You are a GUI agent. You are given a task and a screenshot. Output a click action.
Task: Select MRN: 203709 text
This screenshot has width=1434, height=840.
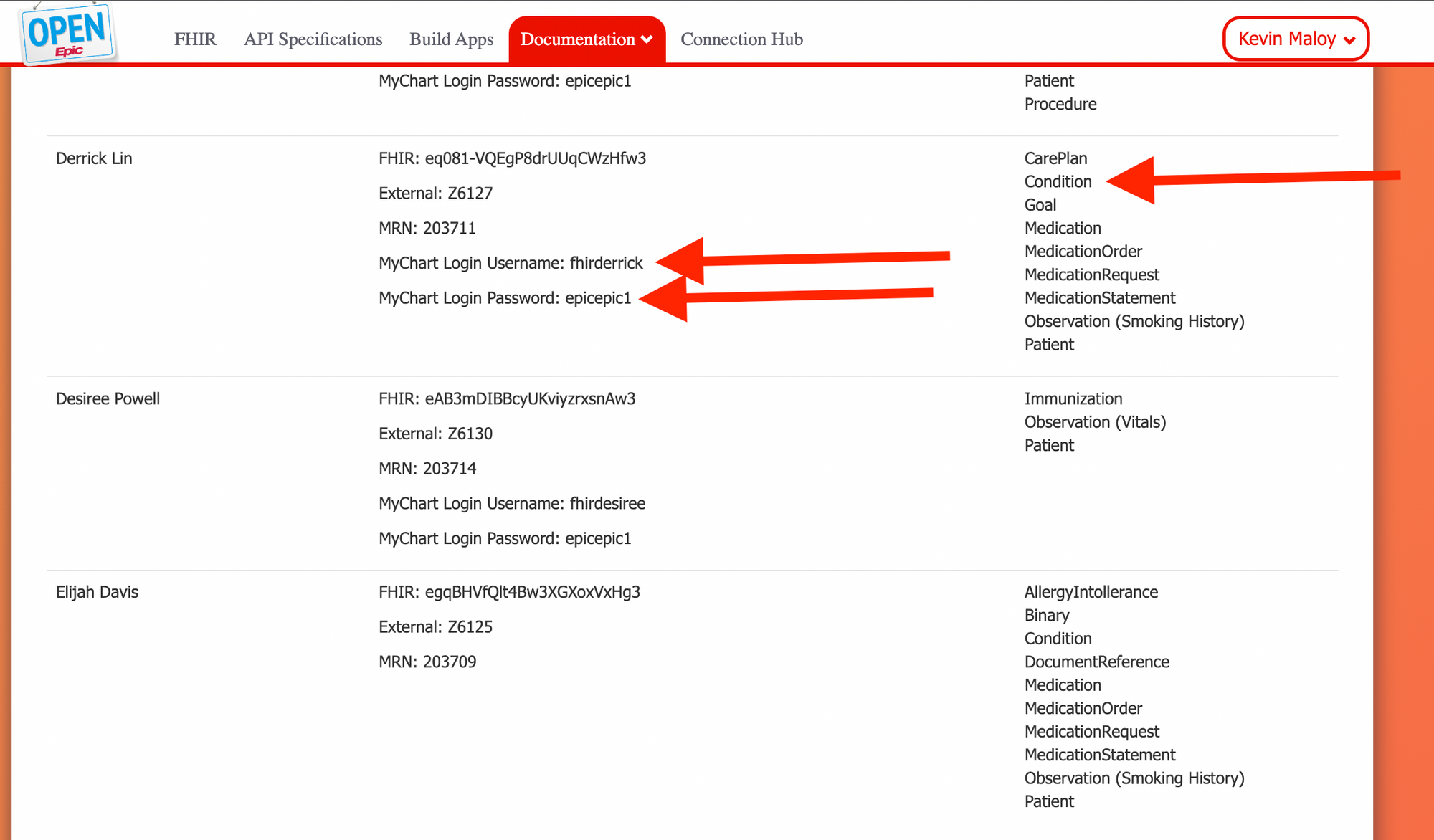coord(427,662)
